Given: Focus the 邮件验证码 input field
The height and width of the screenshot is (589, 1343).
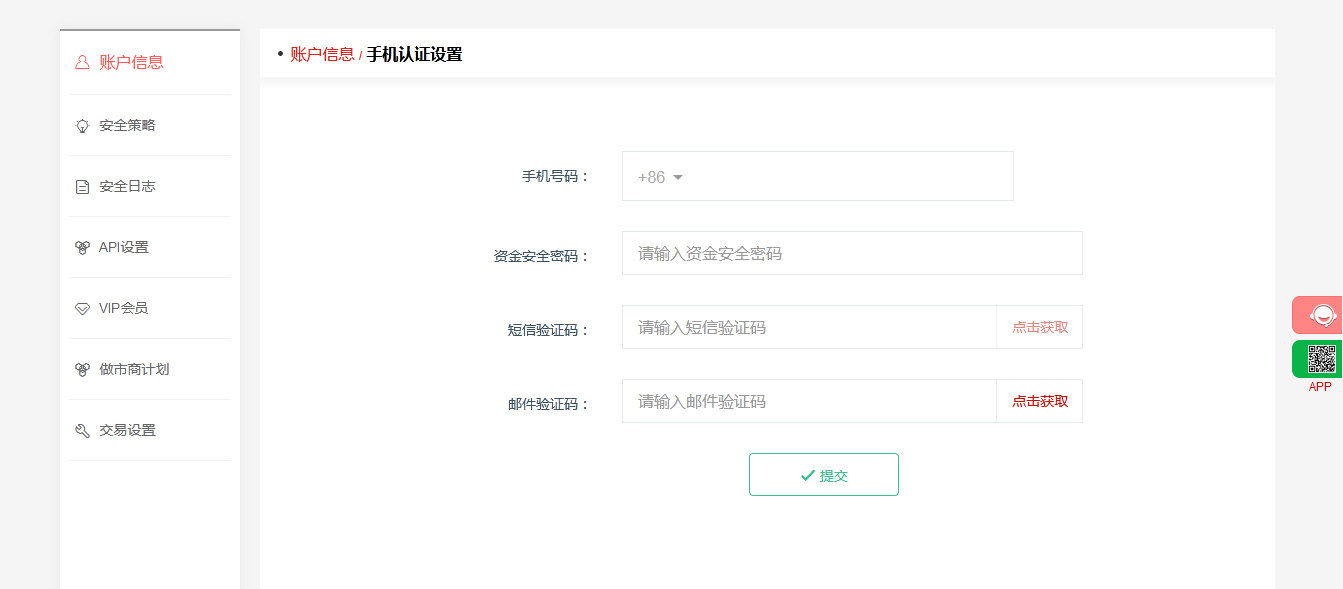Looking at the screenshot, I should pos(809,401).
